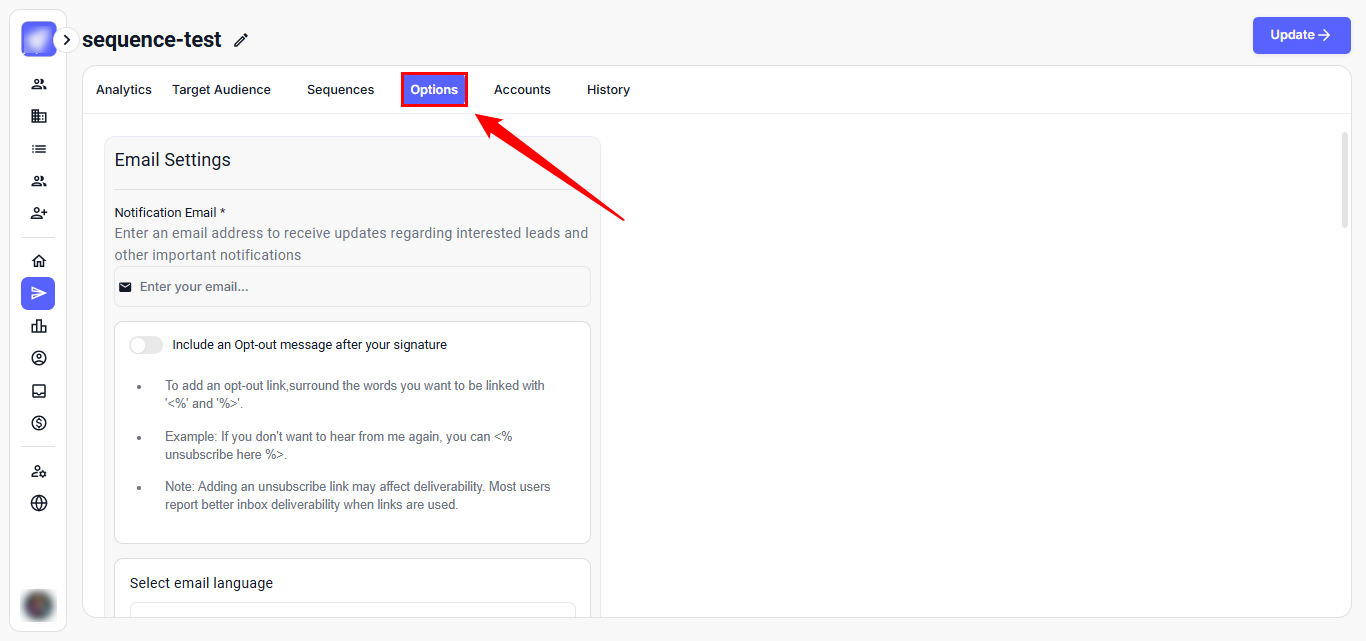Open the email language dropdown
The height and width of the screenshot is (641, 1366).
pyautogui.click(x=352, y=610)
